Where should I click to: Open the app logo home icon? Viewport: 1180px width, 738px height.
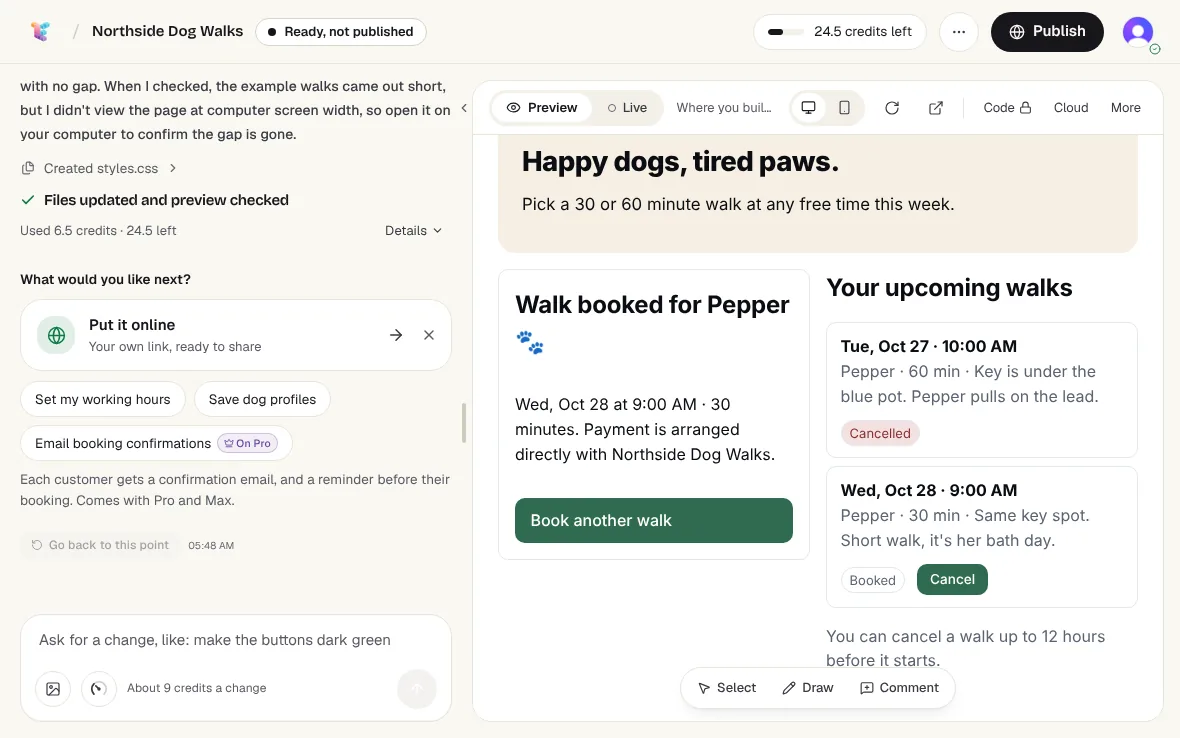tap(41, 31)
